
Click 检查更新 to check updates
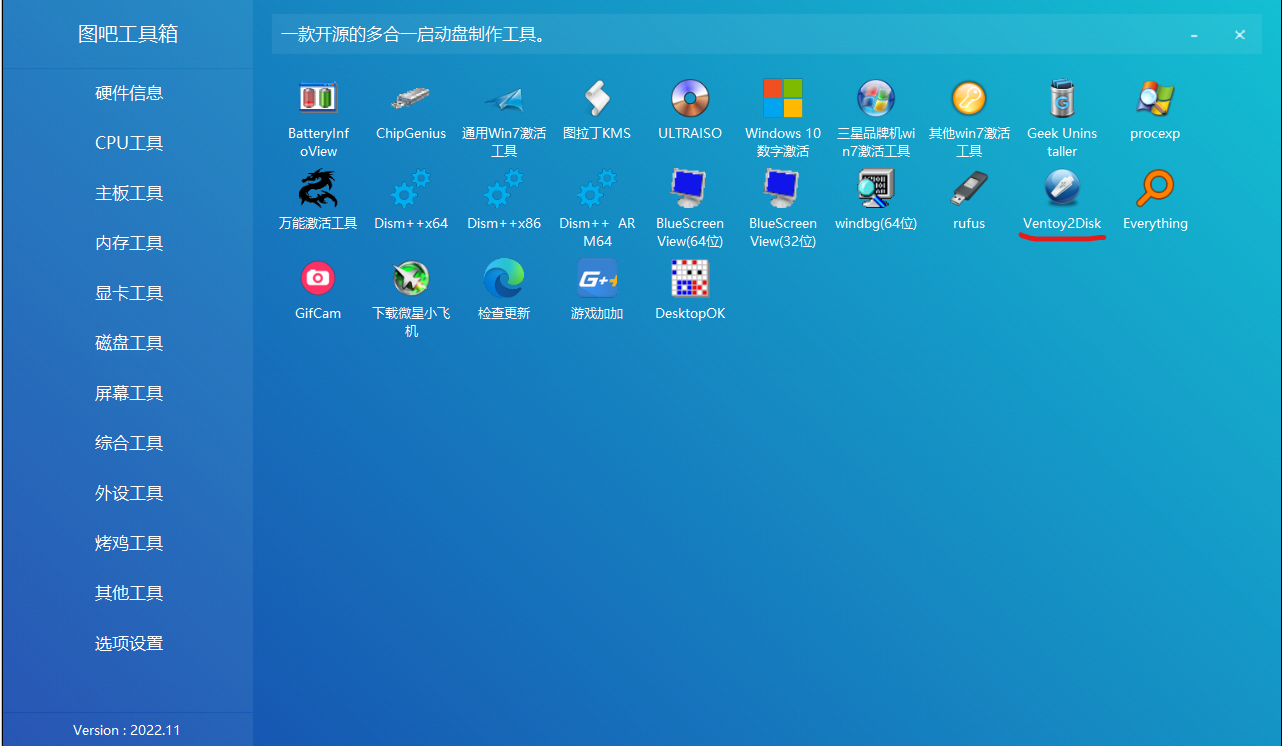pyautogui.click(x=504, y=280)
